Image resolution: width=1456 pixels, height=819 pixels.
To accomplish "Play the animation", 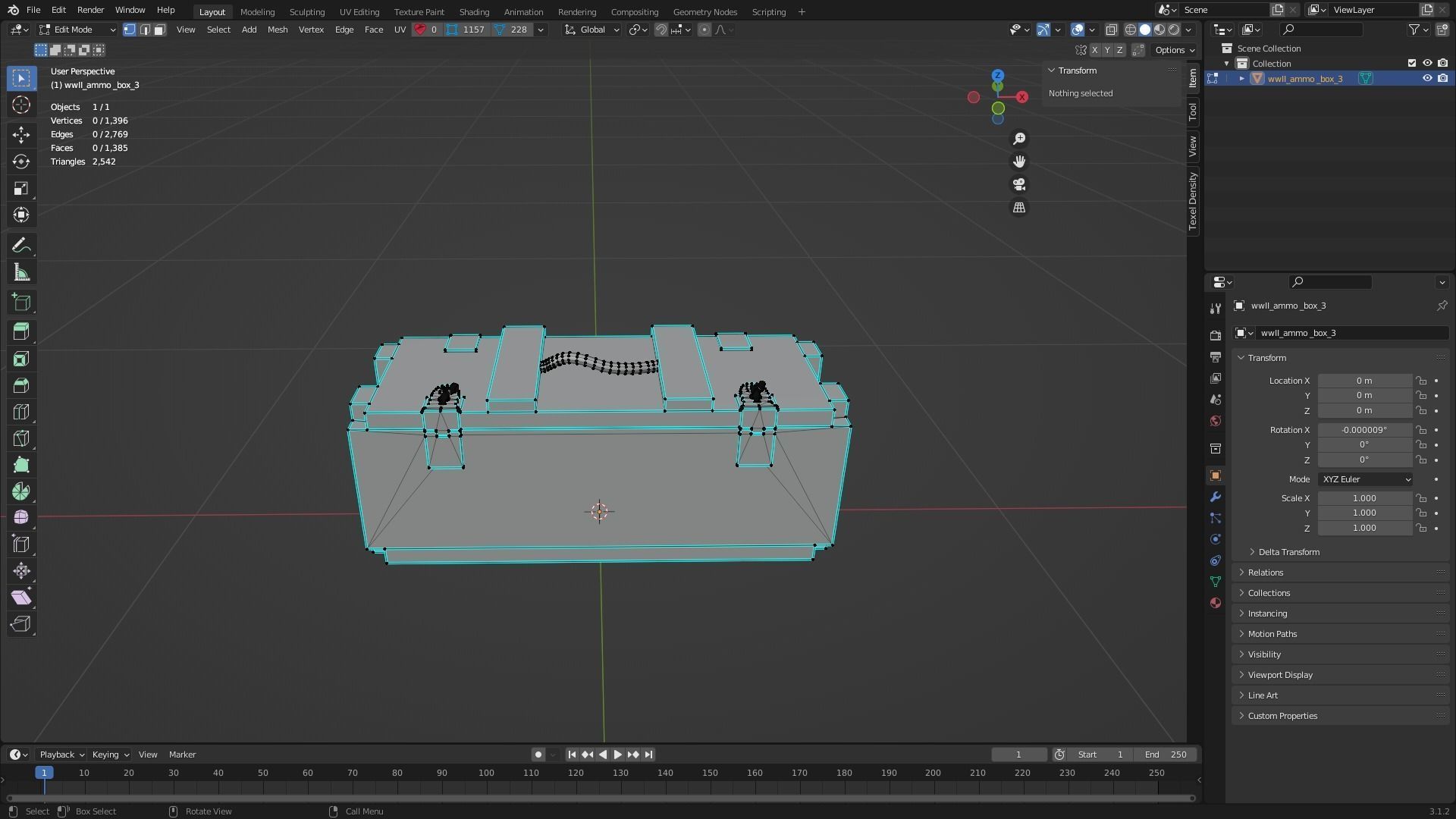I will click(617, 755).
